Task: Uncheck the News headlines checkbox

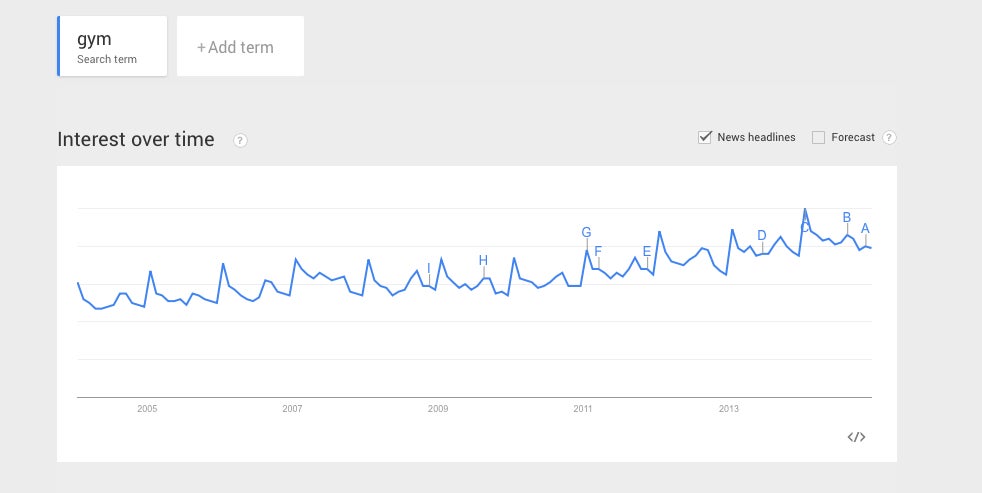Action: click(705, 137)
